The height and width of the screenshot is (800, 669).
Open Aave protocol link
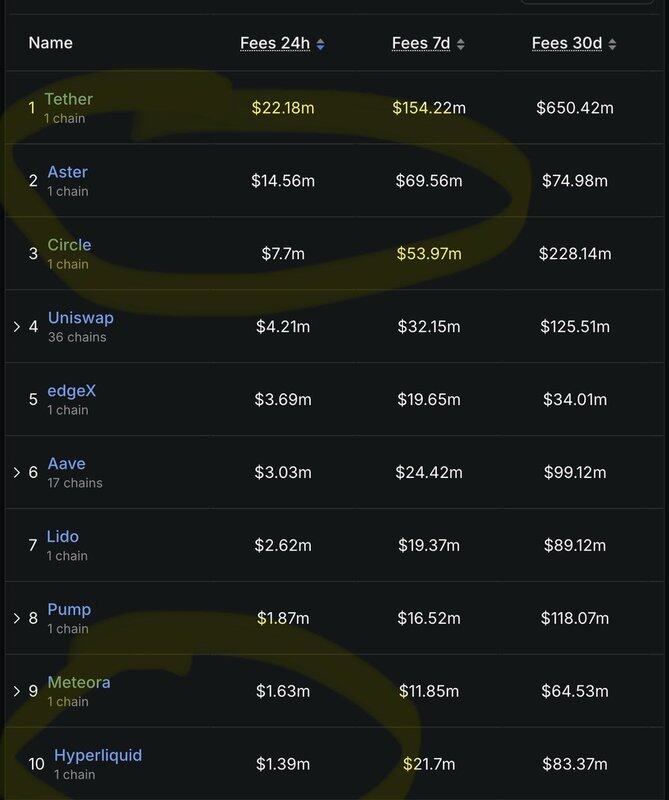pyautogui.click(x=66, y=464)
